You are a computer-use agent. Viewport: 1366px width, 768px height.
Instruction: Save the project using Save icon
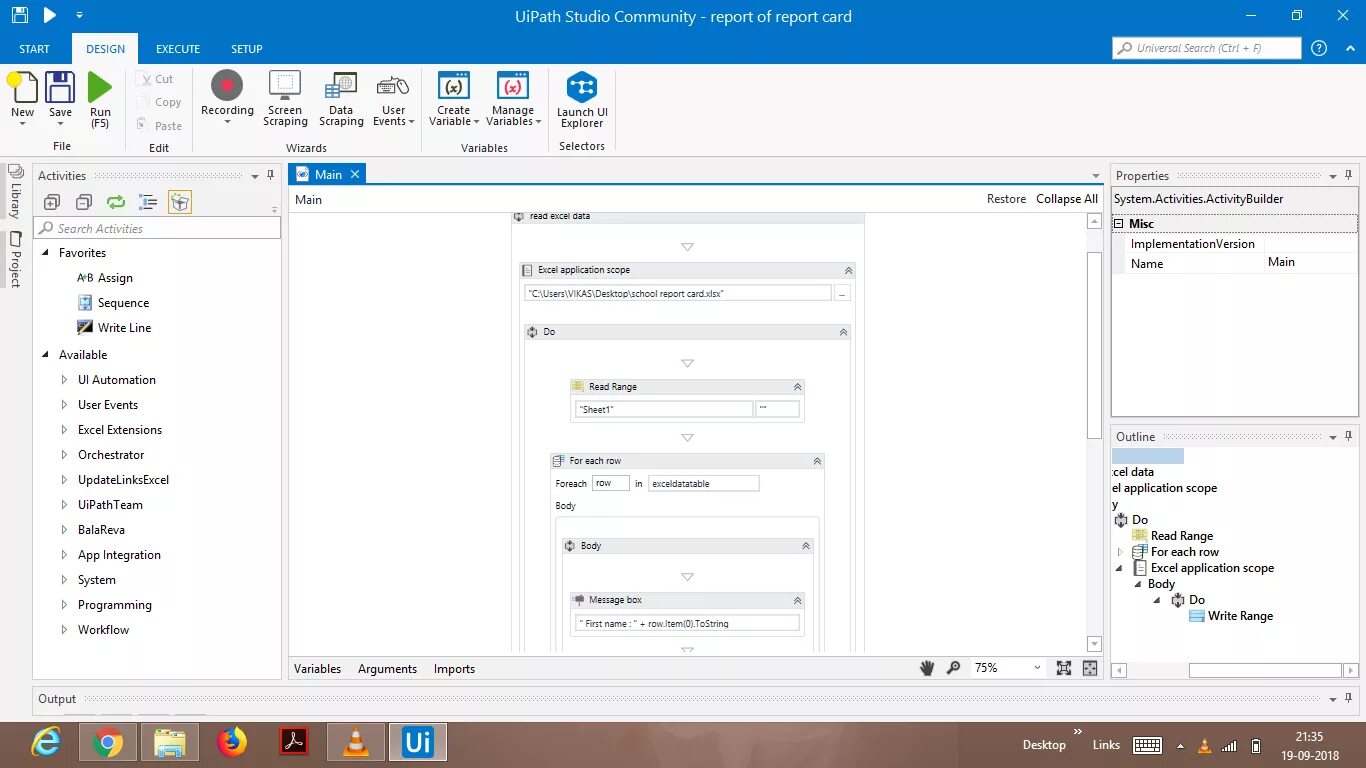click(x=60, y=96)
